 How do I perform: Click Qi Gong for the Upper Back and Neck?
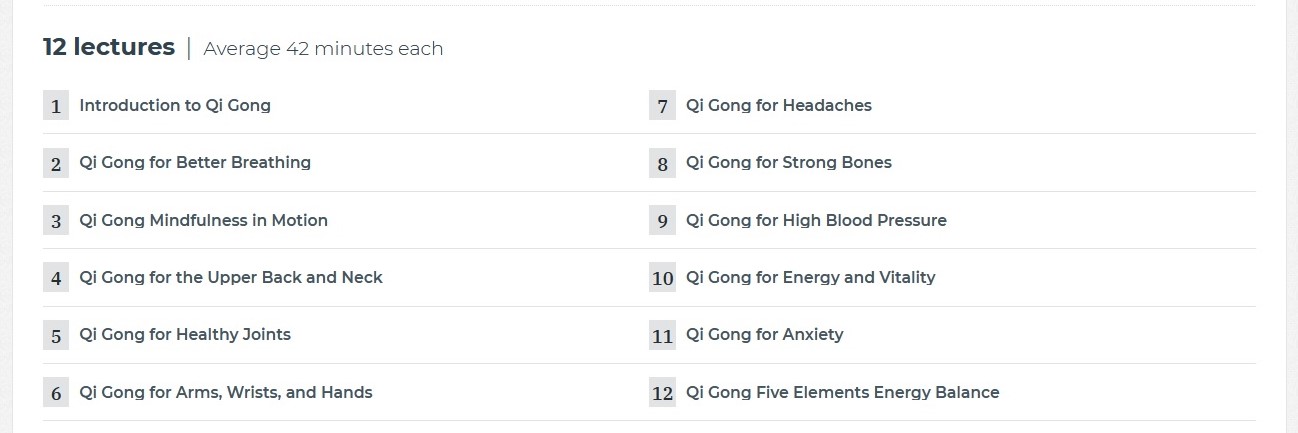pos(231,277)
